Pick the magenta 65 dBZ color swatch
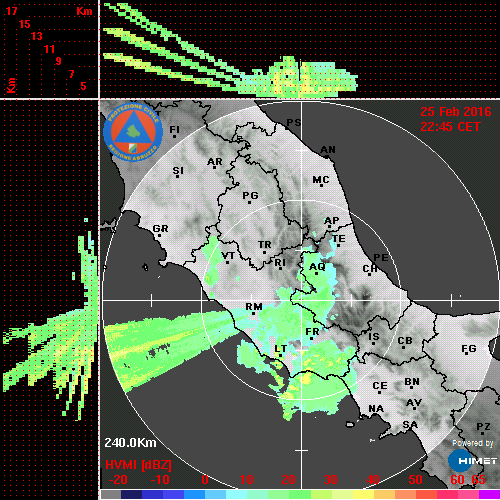 click(489, 495)
